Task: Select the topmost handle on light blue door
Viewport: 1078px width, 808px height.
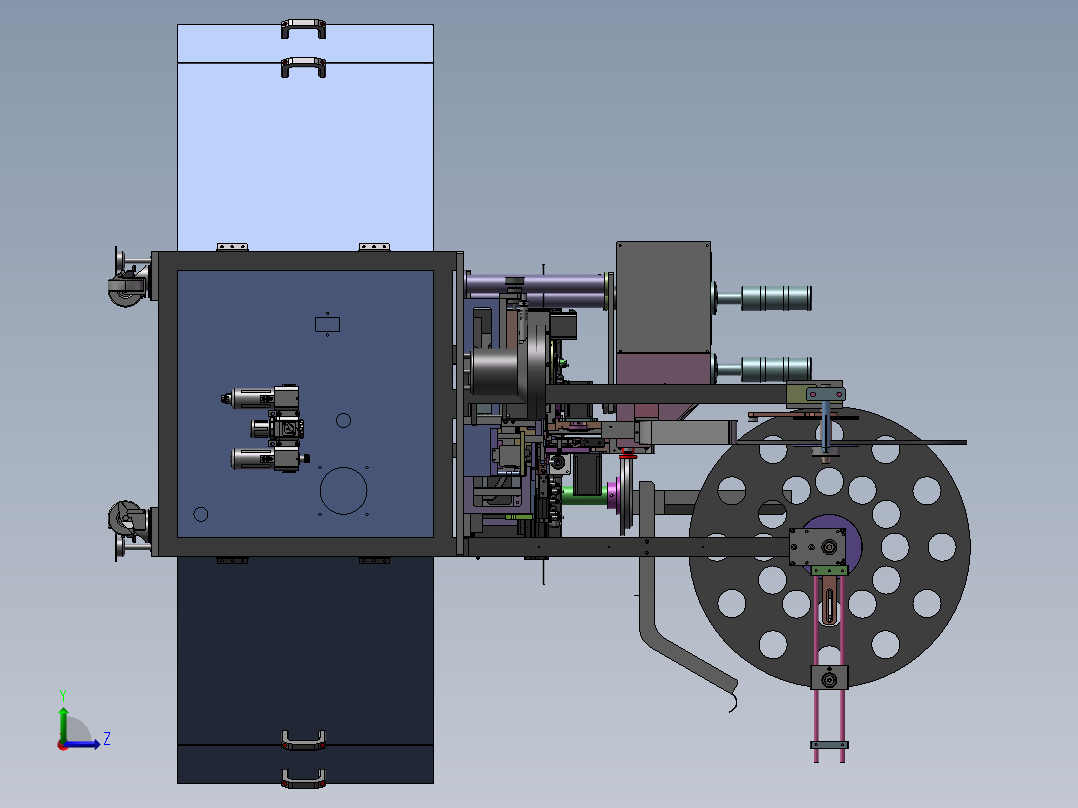Action: coord(303,28)
